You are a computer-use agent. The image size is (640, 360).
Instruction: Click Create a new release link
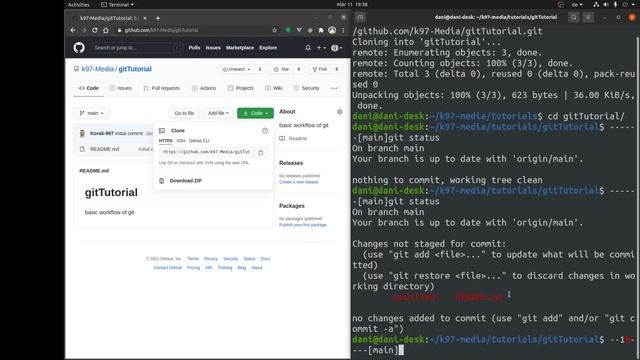pyautogui.click(x=299, y=182)
